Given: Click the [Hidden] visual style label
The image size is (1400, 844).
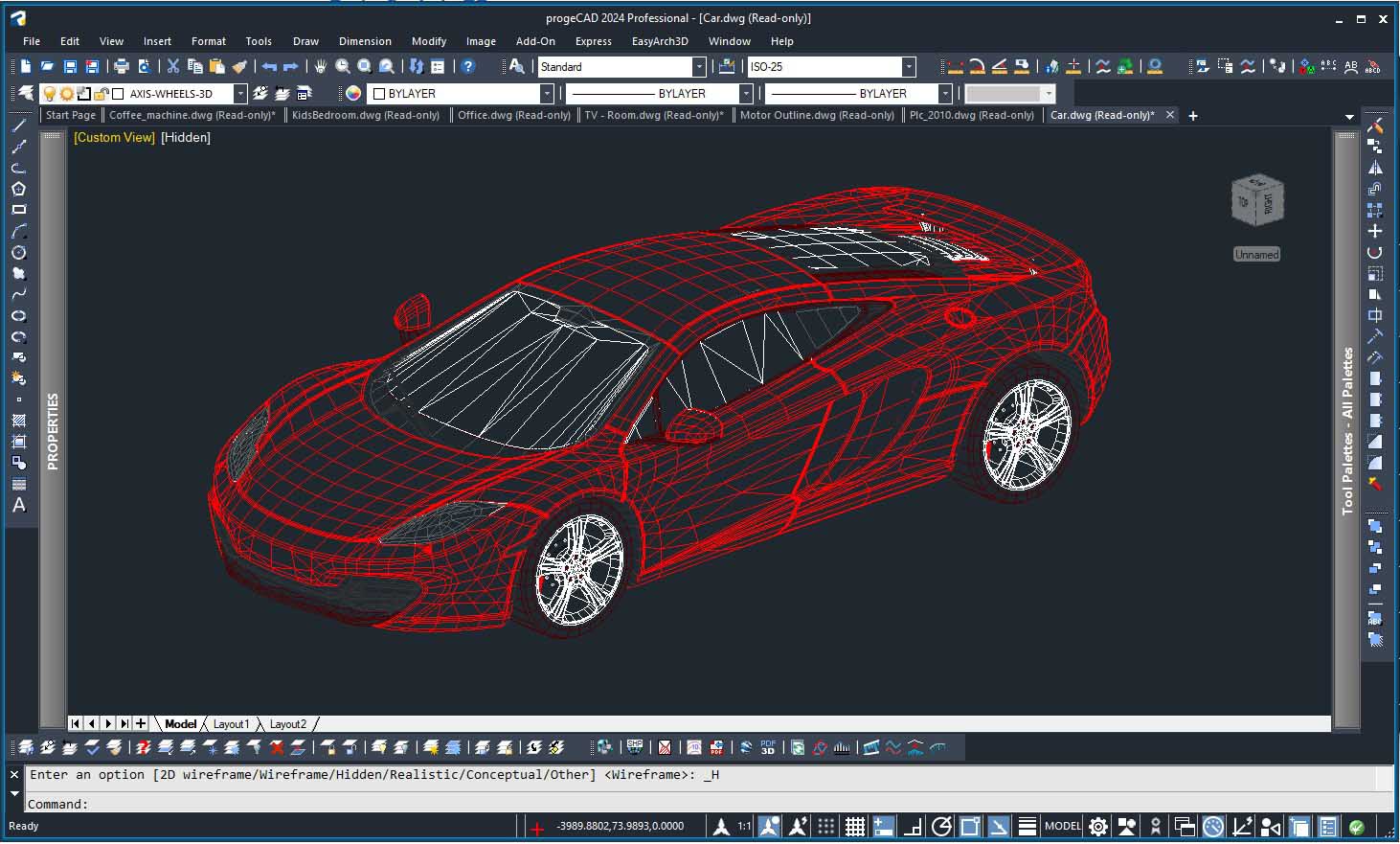Looking at the screenshot, I should pos(186,137).
